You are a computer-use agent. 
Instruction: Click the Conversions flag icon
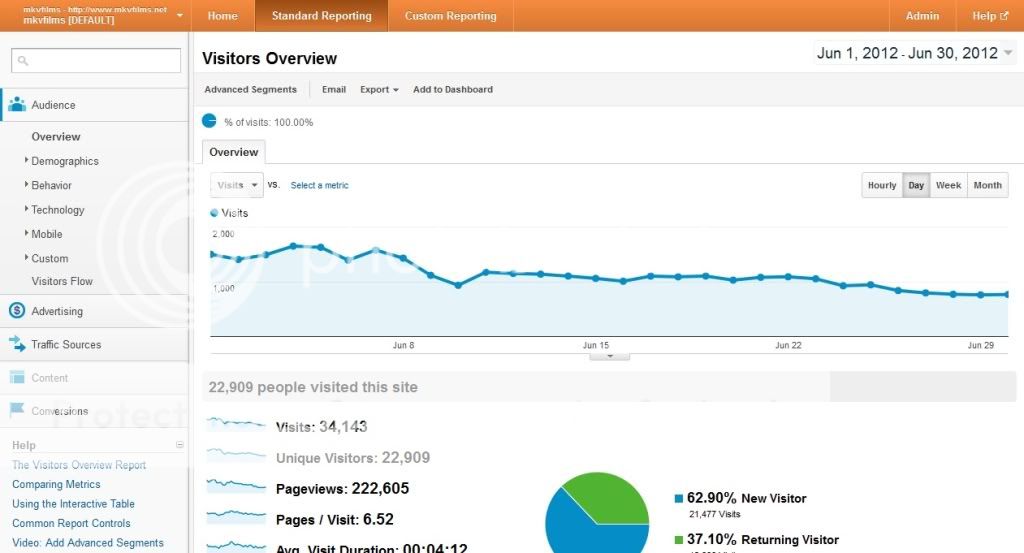17,411
